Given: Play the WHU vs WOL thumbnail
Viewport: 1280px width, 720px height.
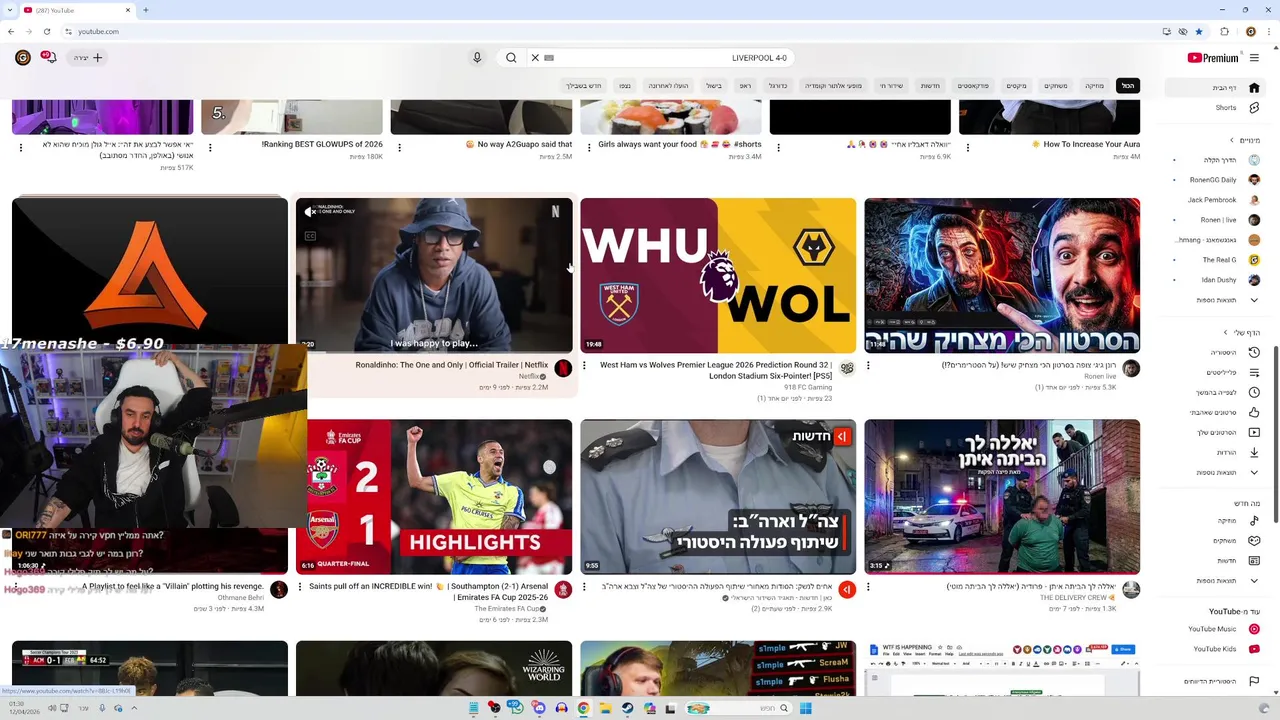Looking at the screenshot, I should [718, 275].
